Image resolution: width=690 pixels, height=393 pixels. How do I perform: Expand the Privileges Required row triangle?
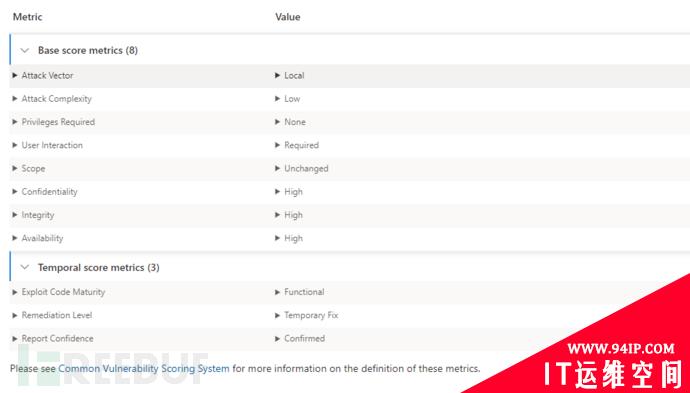[15, 122]
